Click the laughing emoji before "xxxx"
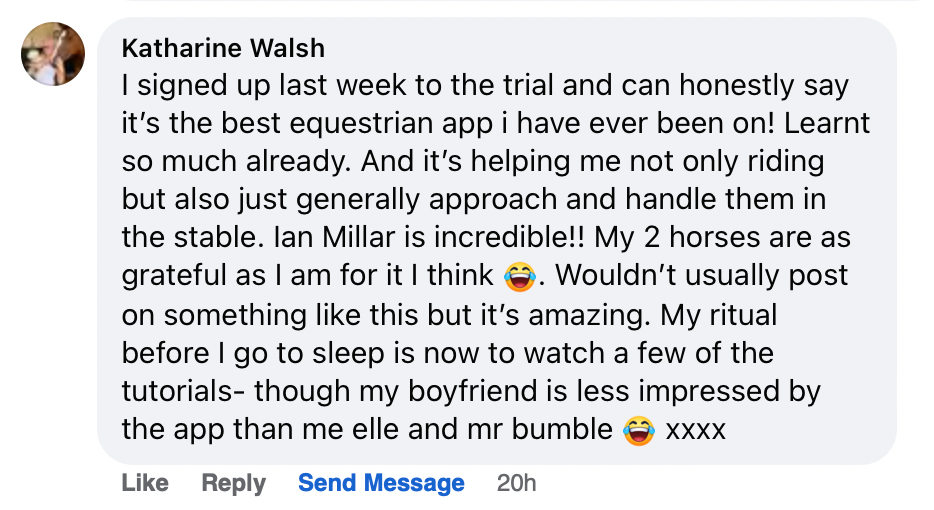The width and height of the screenshot is (934, 510). (x=639, y=430)
